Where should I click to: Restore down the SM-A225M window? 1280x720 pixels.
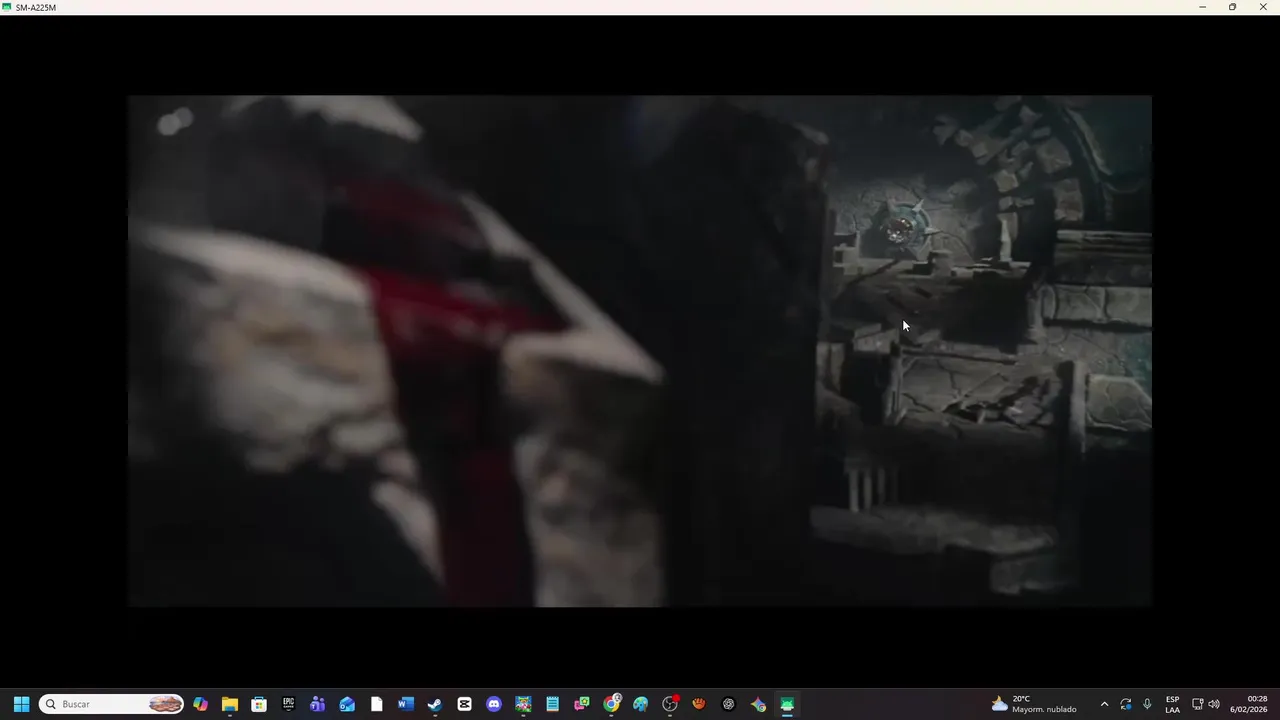pyautogui.click(x=1232, y=7)
